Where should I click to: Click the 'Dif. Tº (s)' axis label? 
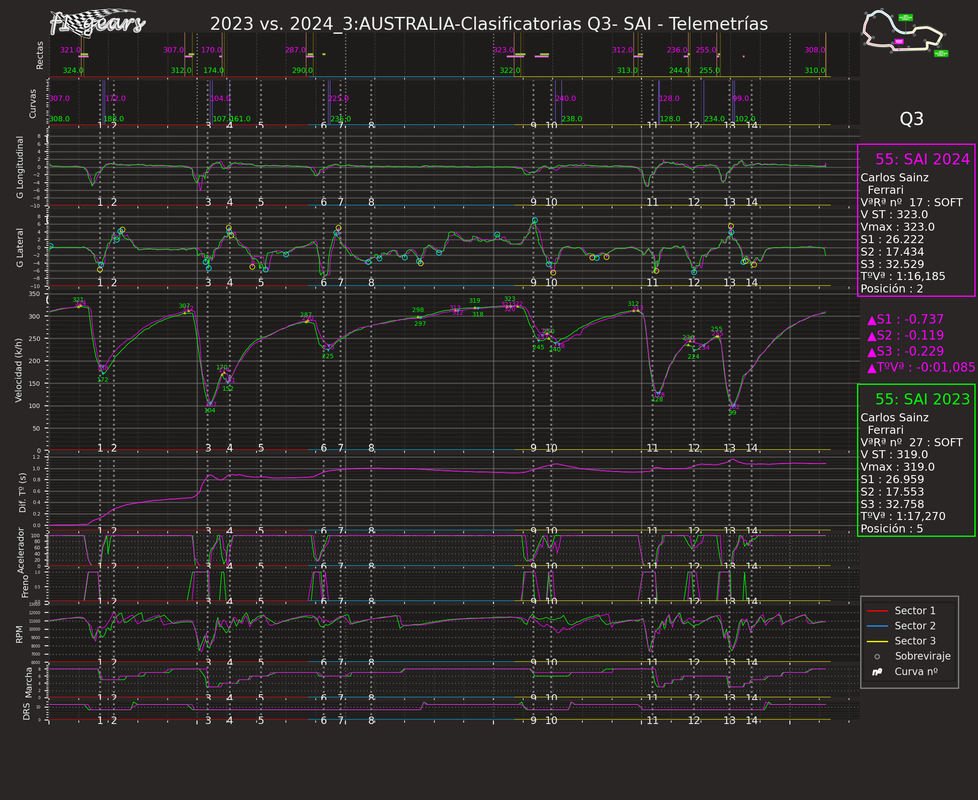[x=22, y=493]
